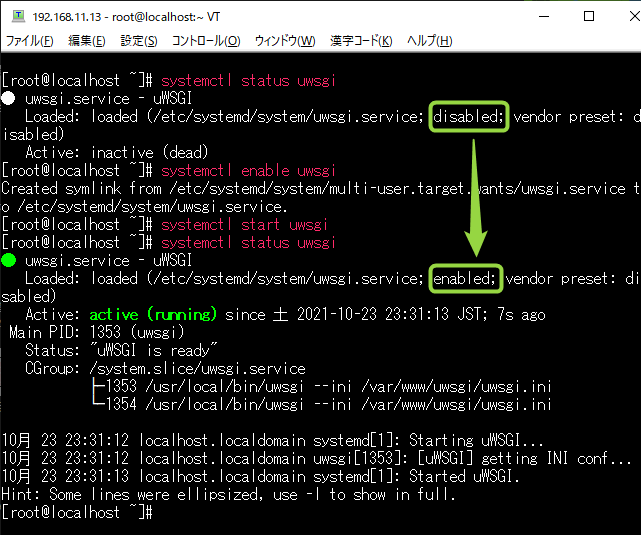Open the ウィンドウ(W) menu
Image resolution: width=641 pixels, height=535 pixels.
pyautogui.click(x=285, y=41)
